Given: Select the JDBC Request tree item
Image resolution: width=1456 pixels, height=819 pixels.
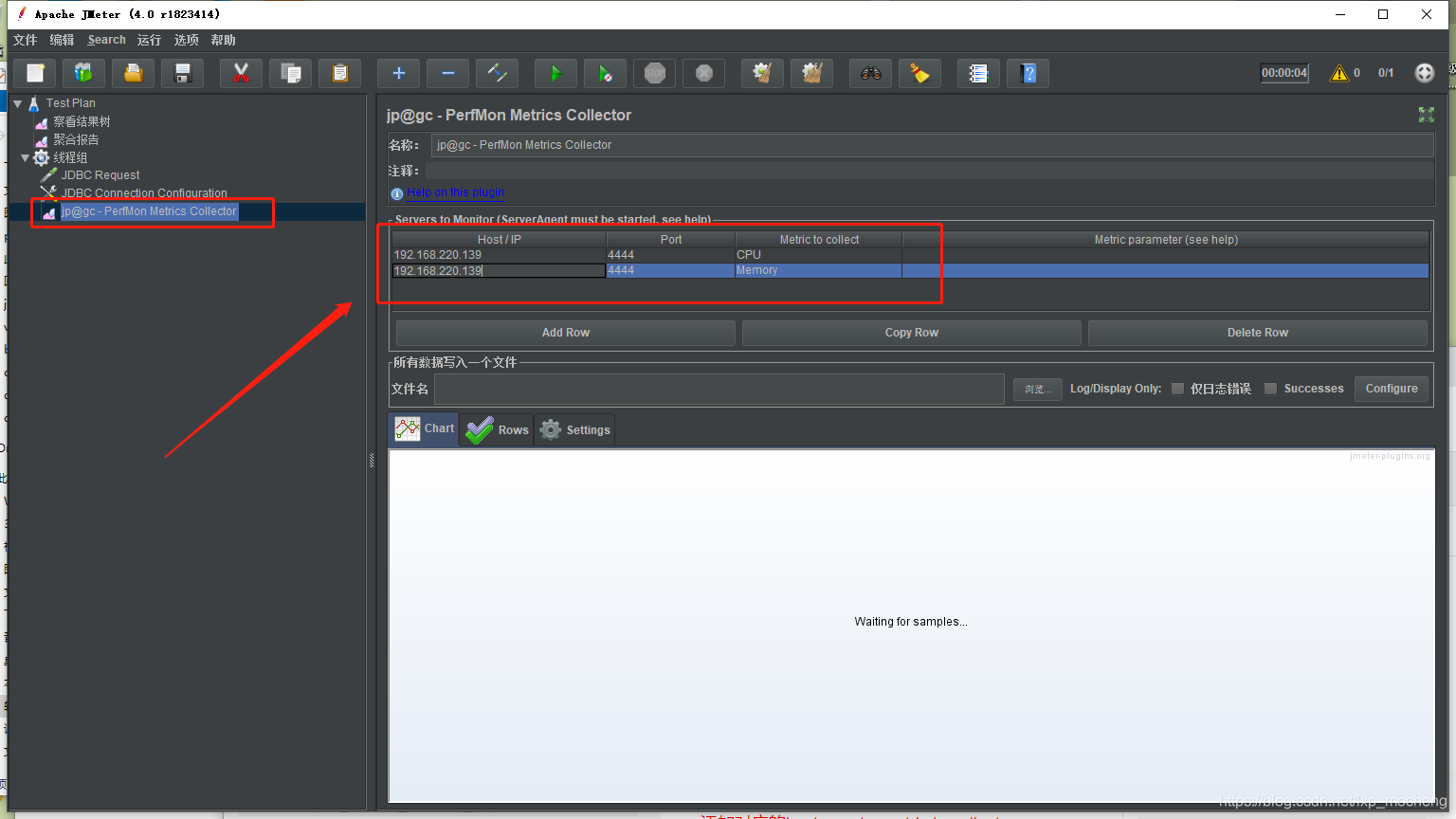Looking at the screenshot, I should (100, 175).
